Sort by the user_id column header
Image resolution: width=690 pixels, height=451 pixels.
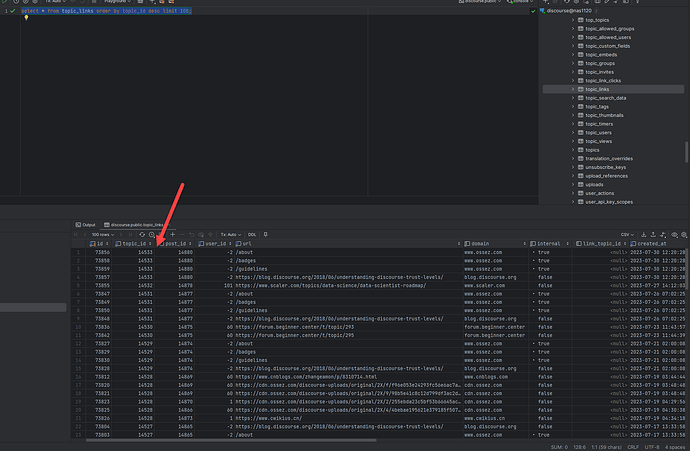point(215,243)
